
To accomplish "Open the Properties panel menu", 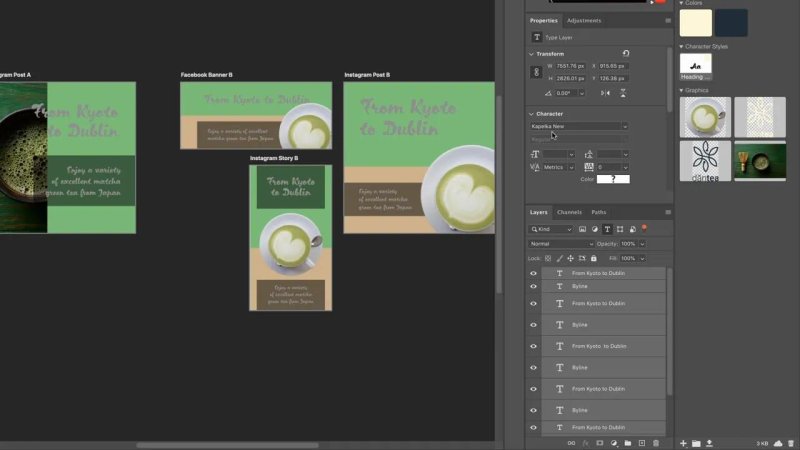I will click(x=668, y=20).
